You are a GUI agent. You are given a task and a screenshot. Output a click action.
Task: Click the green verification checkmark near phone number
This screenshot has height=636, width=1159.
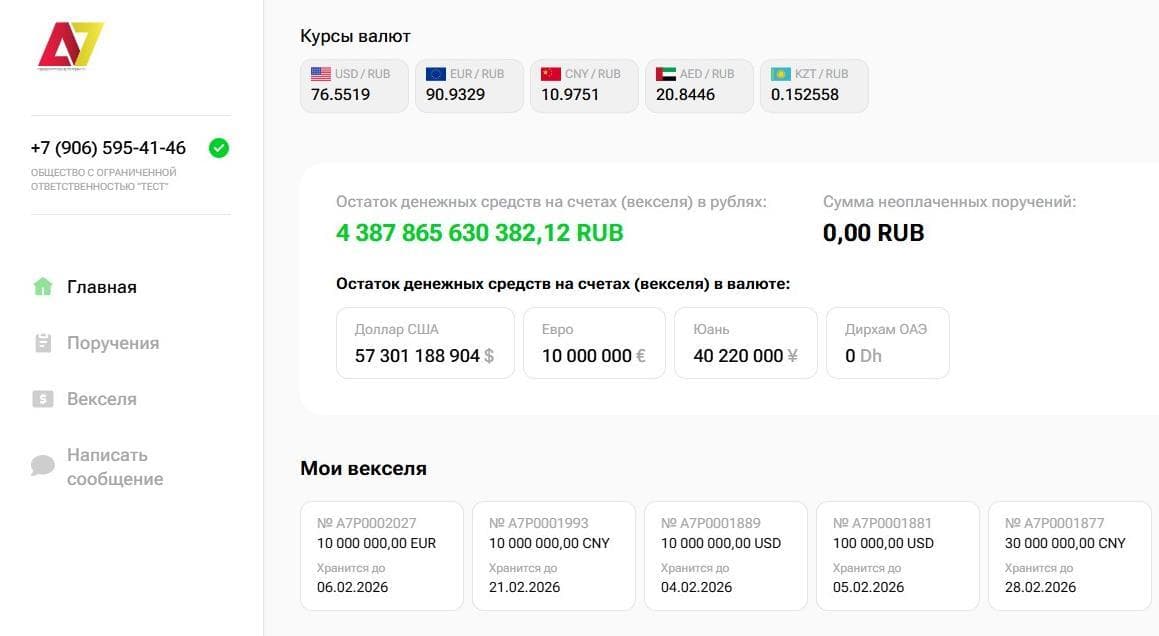click(x=218, y=147)
